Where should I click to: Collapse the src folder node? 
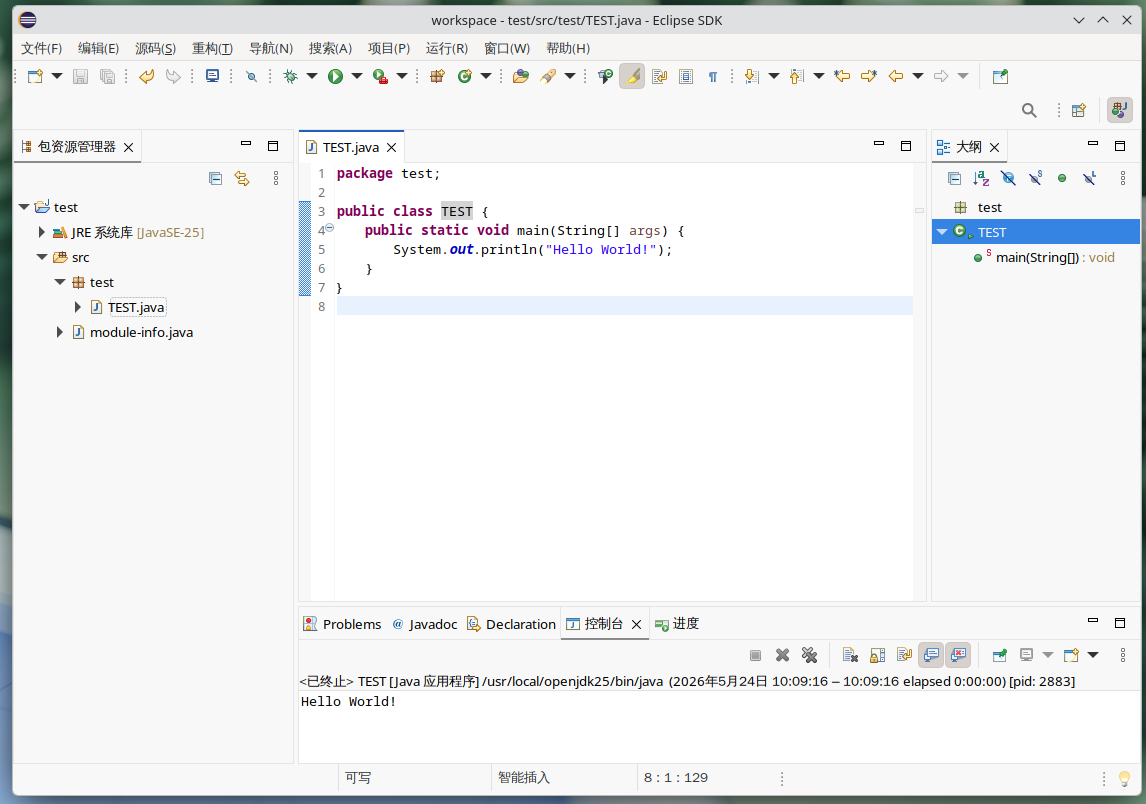[42, 257]
